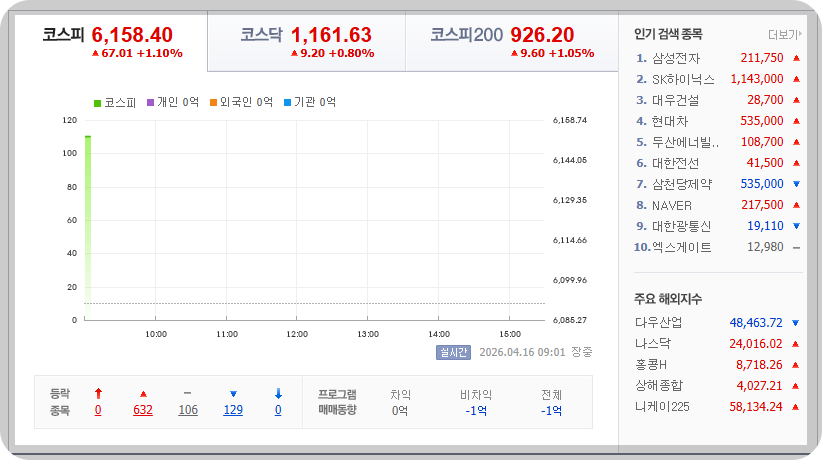Image resolution: width=822 pixels, height=460 pixels.
Task: Click the 대한광통신 price 19,110
Action: tap(765, 226)
